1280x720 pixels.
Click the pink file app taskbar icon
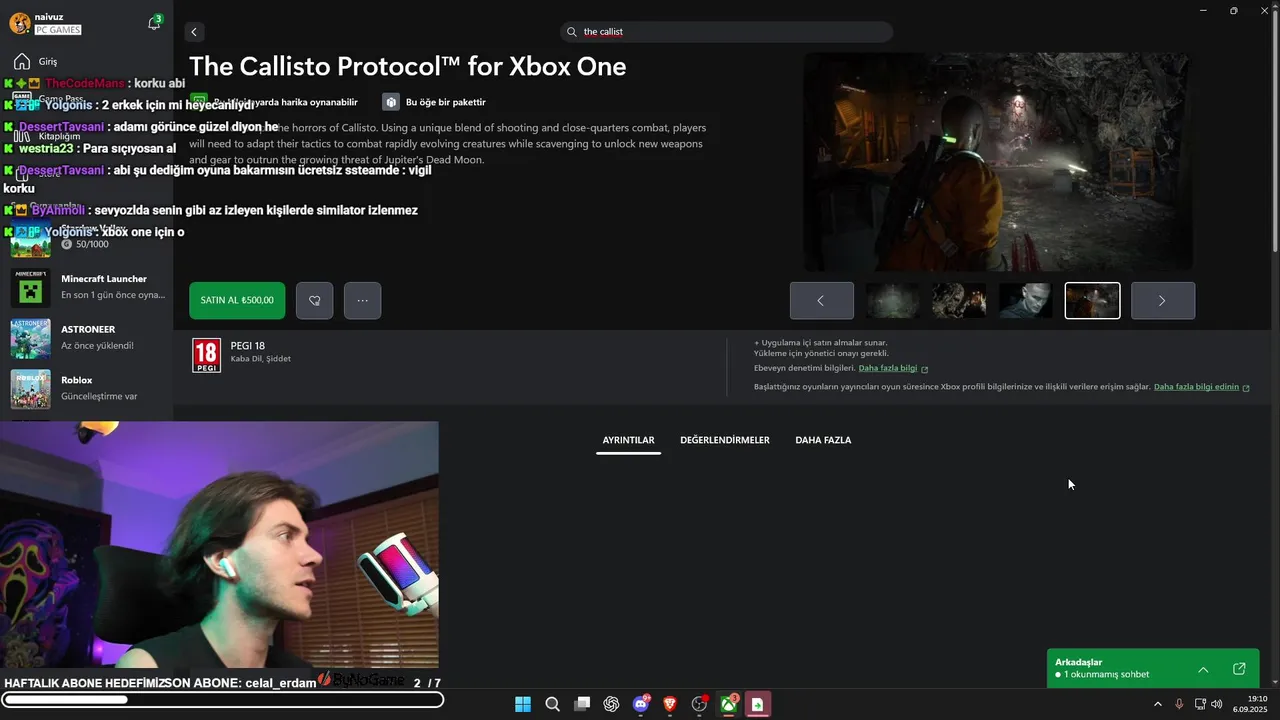point(758,705)
